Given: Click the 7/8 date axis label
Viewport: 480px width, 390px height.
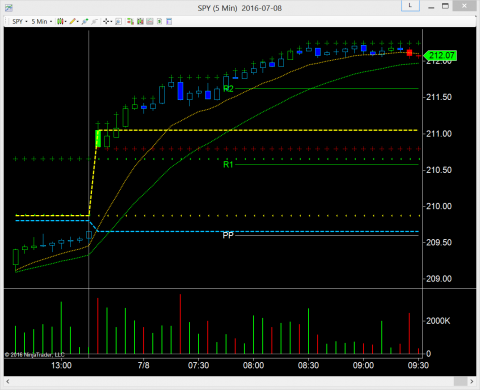Looking at the screenshot, I should pos(144,366).
